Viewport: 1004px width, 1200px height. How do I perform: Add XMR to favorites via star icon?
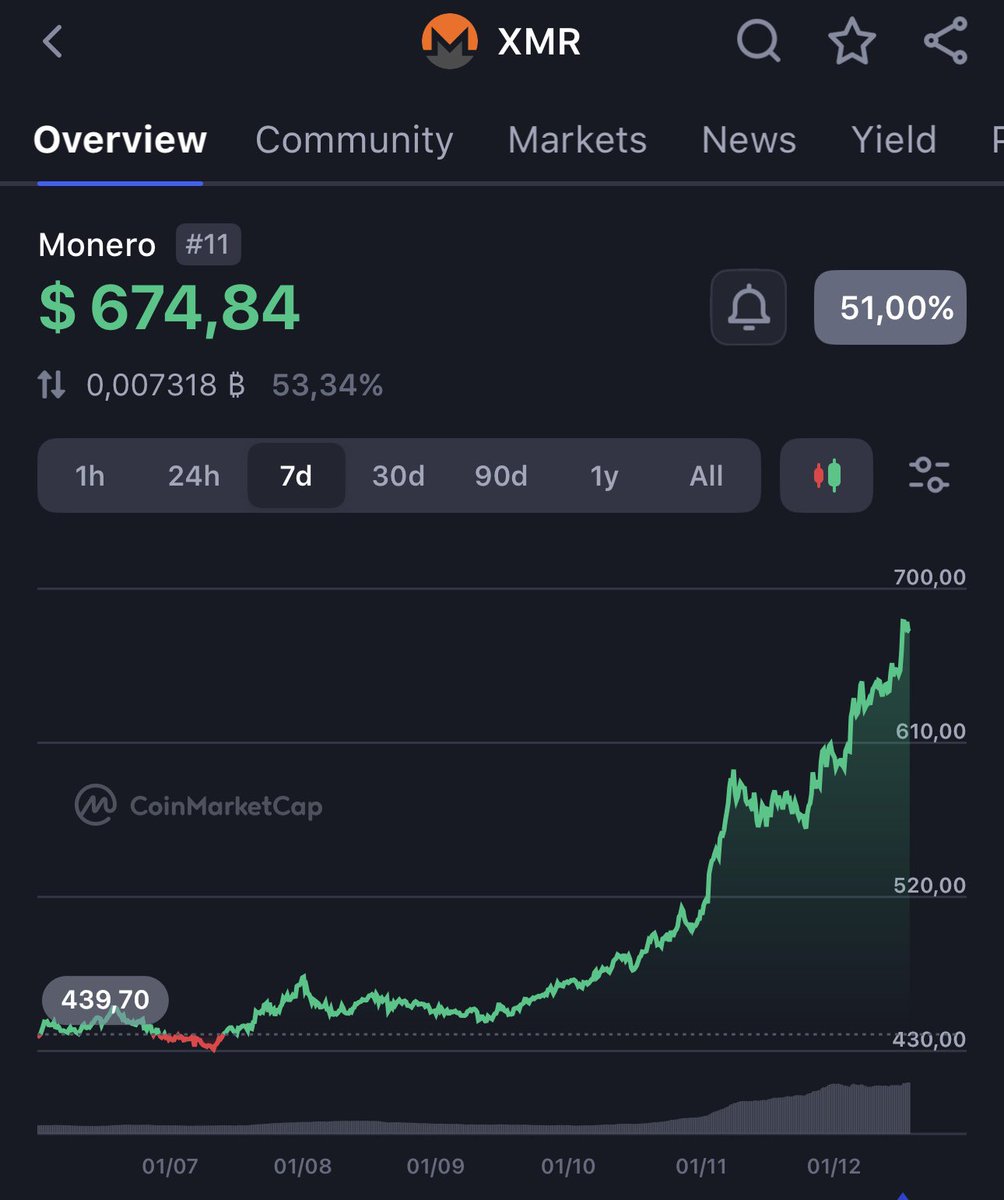(851, 41)
